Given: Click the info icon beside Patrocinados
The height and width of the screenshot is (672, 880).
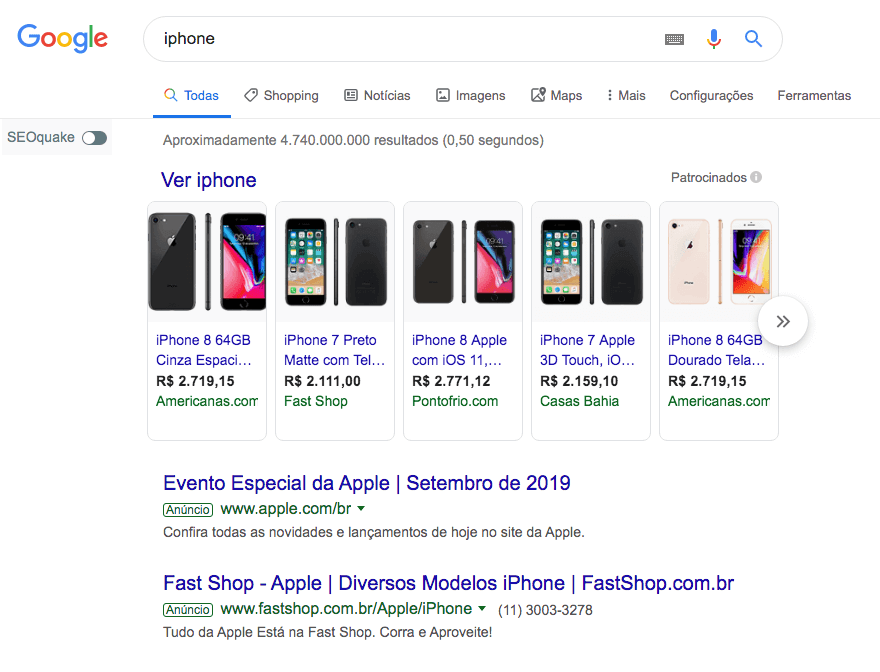Looking at the screenshot, I should point(756,177).
